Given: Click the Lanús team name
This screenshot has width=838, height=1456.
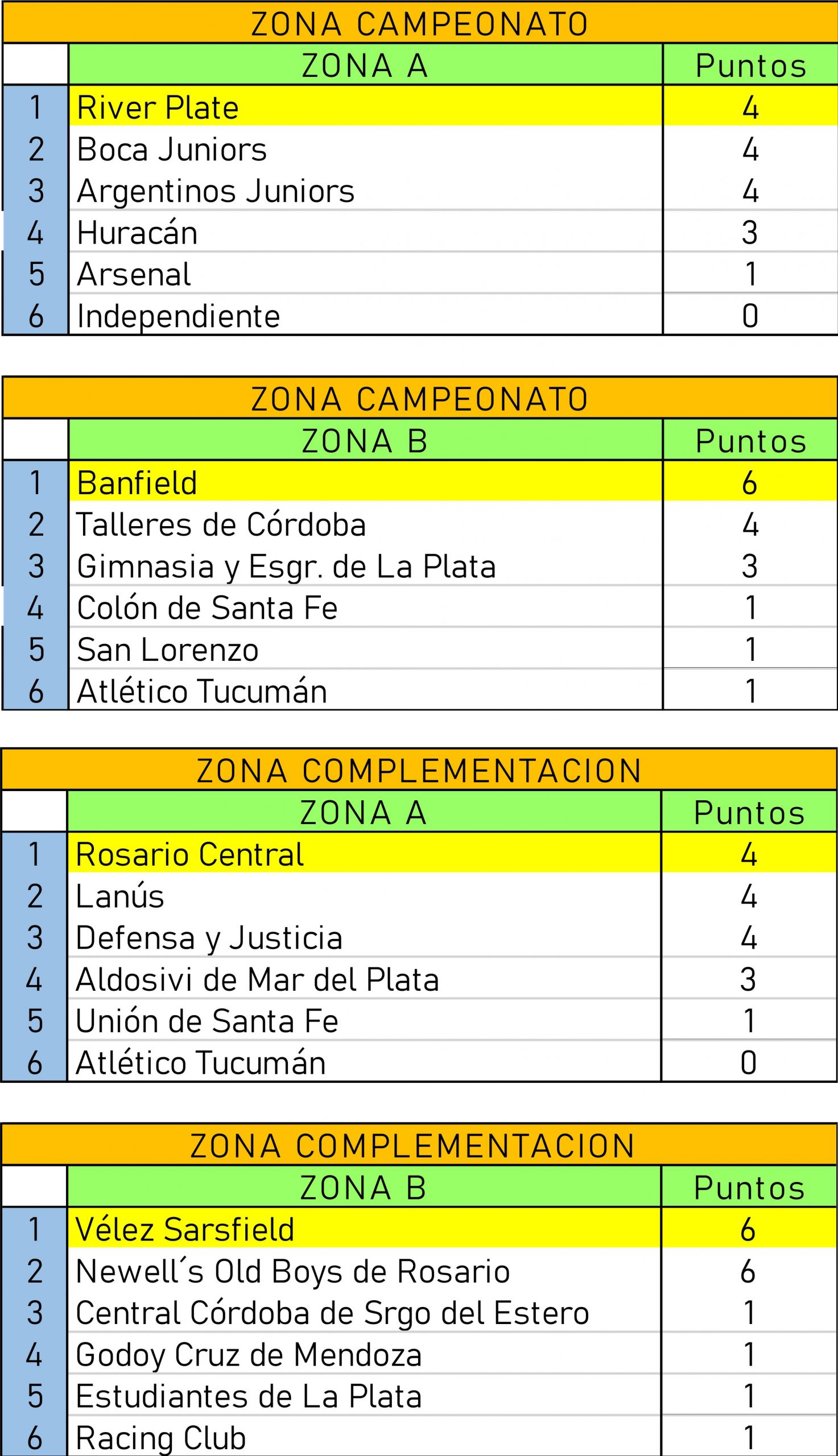Looking at the screenshot, I should coord(119,896).
